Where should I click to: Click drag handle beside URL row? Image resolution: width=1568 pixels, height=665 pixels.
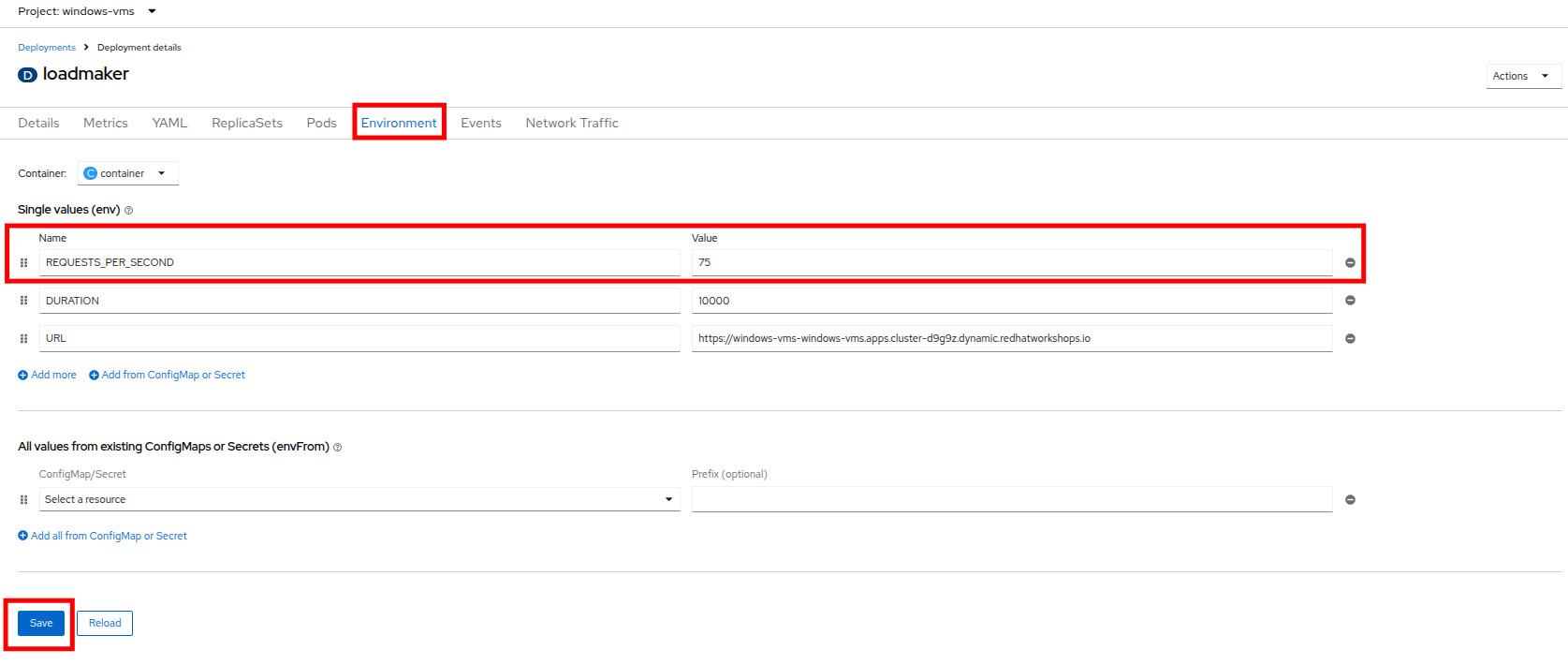point(24,339)
